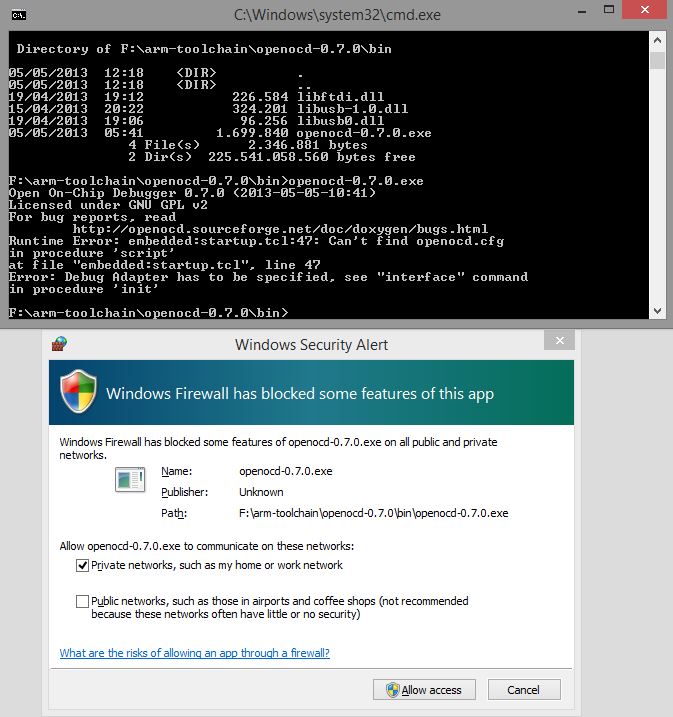The width and height of the screenshot is (673, 717).
Task: Click the Windows Firewall shield icon in banner
Action: 78,391
